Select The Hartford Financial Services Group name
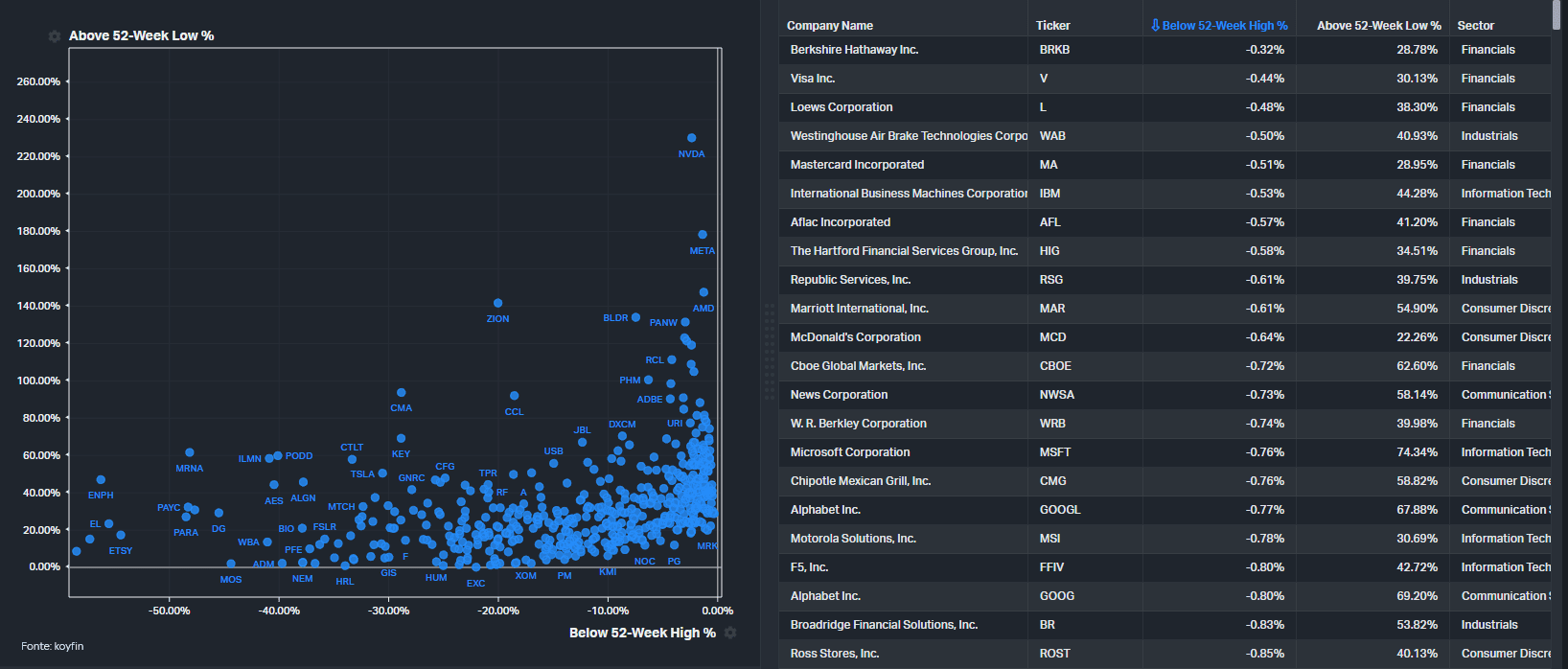 (x=904, y=251)
